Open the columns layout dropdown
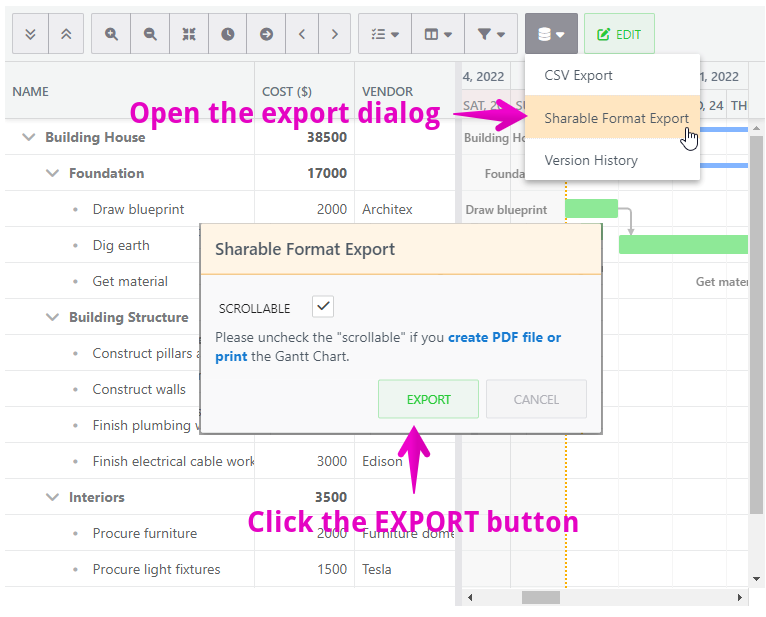Viewport: 766px width, 617px height. (437, 34)
